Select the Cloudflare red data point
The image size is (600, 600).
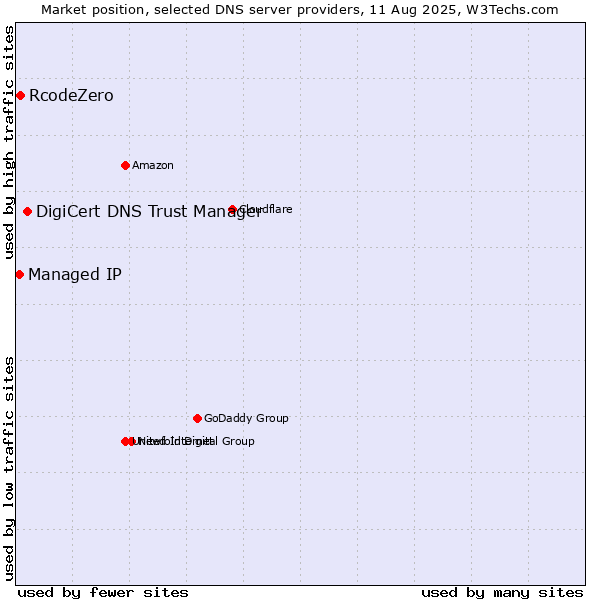coord(232,209)
